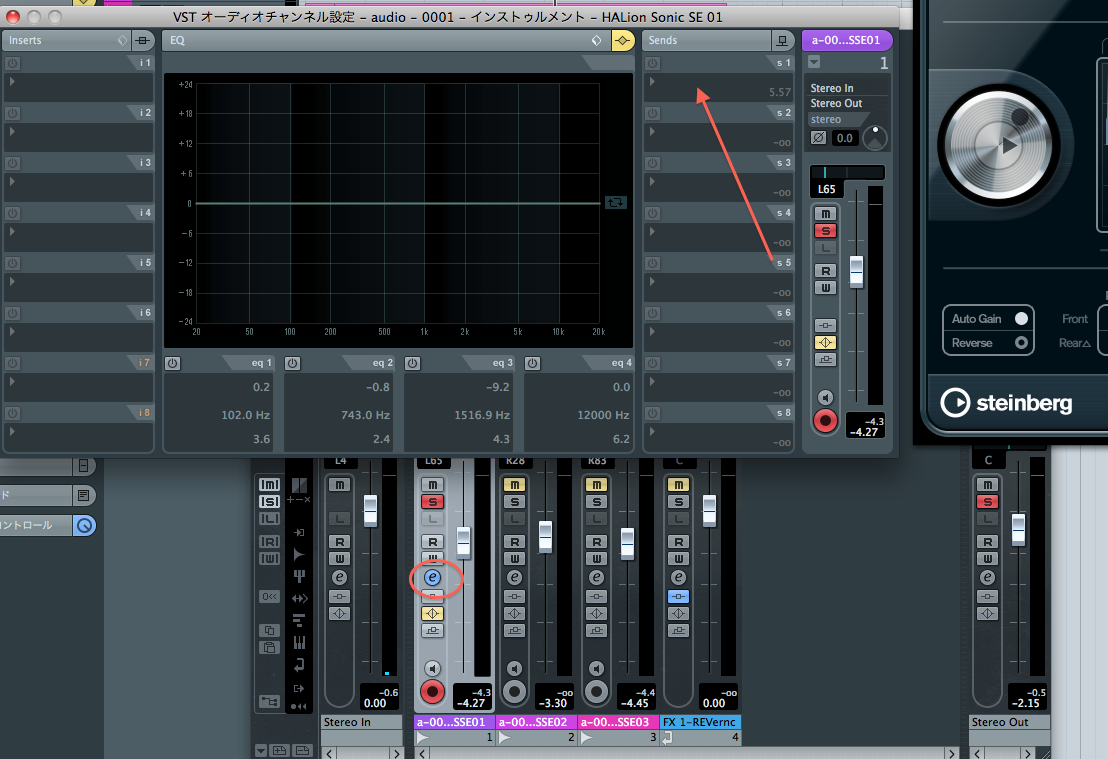The image size is (1108, 759).
Task: Expand insert slot i 1 effect selector
Action: pos(12,81)
